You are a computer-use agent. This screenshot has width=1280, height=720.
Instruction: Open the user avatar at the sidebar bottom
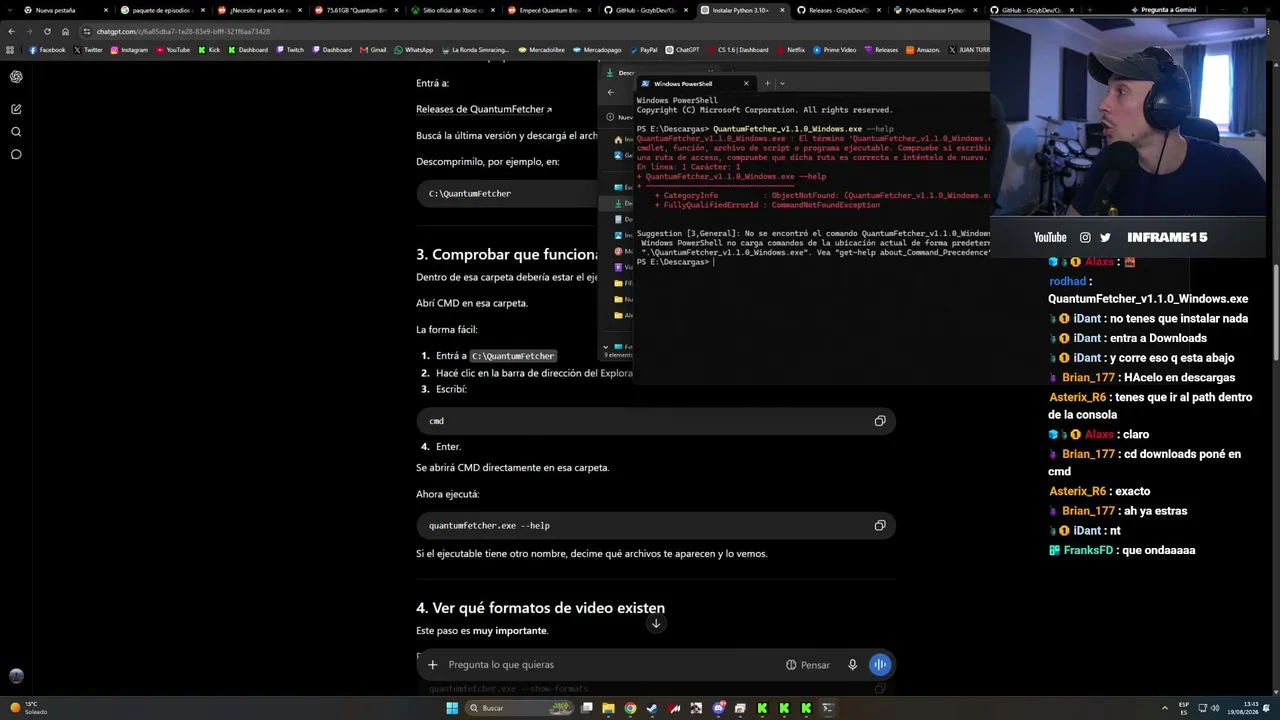pyautogui.click(x=16, y=676)
